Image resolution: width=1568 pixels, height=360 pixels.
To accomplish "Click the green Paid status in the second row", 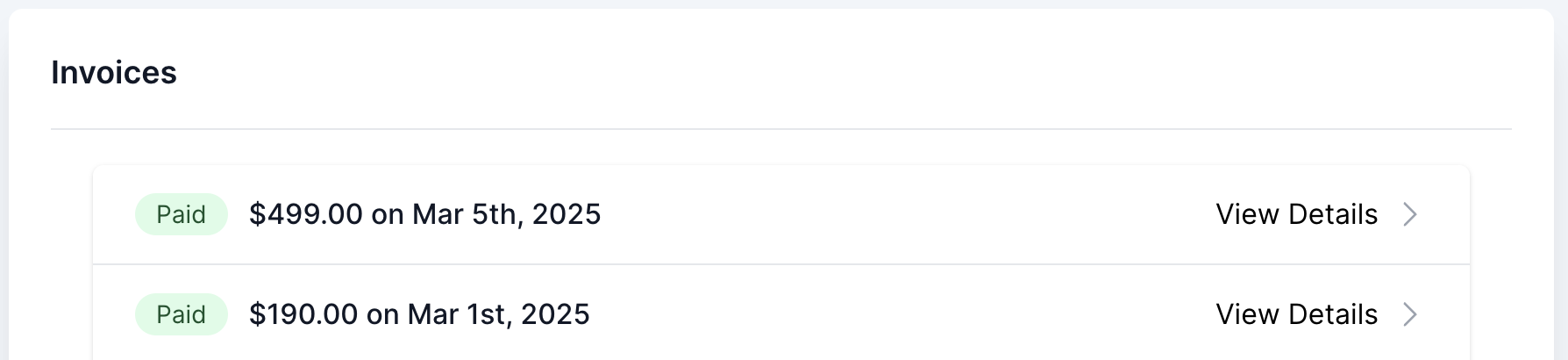I will click(182, 314).
